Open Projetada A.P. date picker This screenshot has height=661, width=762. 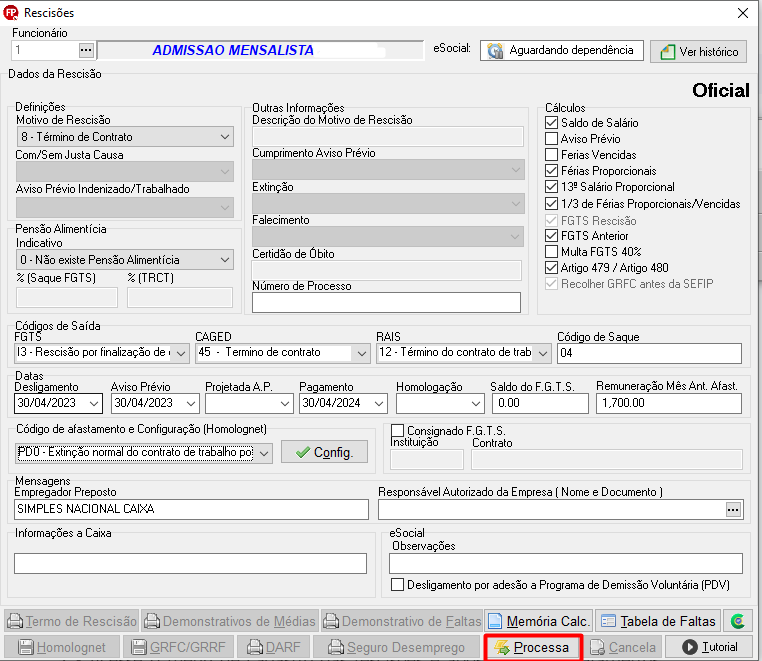coord(285,403)
